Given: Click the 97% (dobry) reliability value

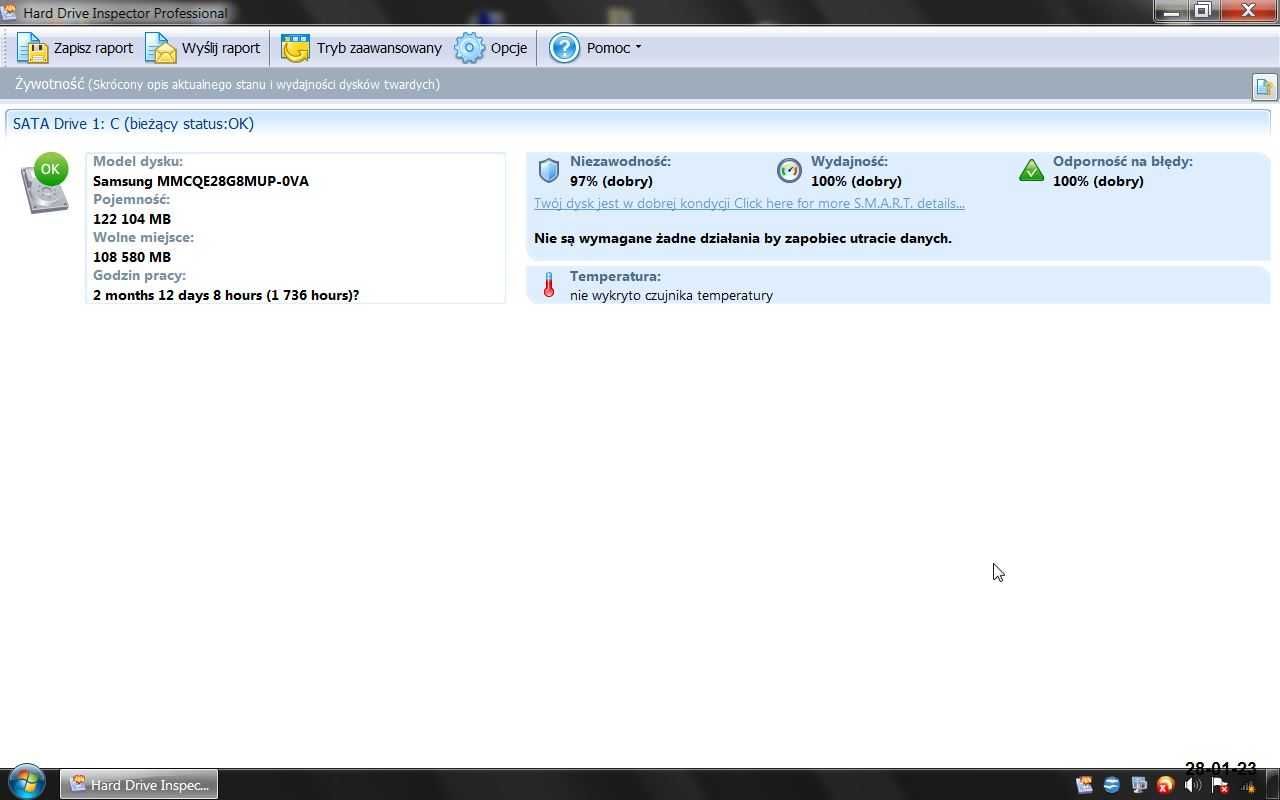Looking at the screenshot, I should pyautogui.click(x=611, y=181).
